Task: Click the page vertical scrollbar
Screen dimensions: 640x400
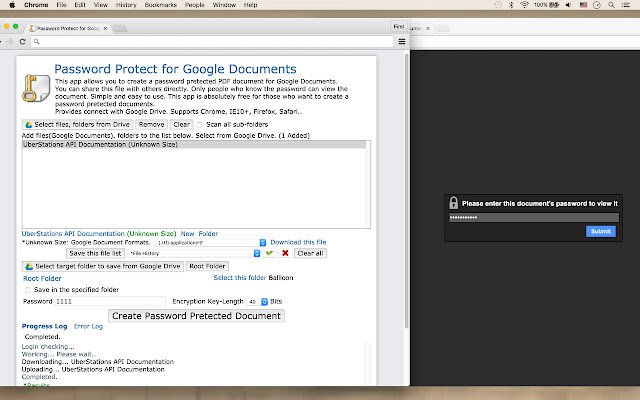Action: [x=406, y=191]
